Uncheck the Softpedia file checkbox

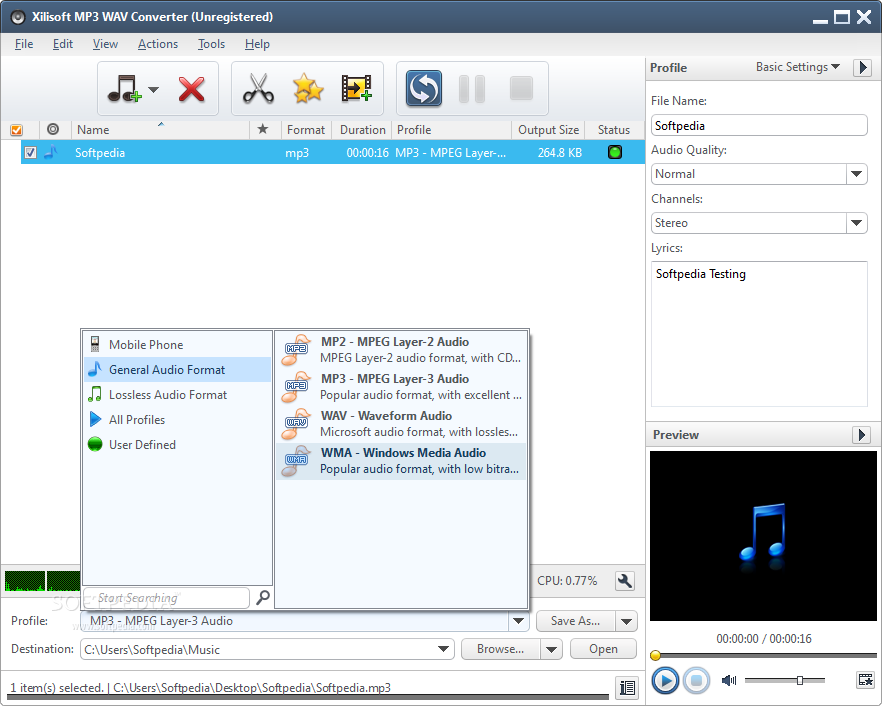pyautogui.click(x=30, y=152)
